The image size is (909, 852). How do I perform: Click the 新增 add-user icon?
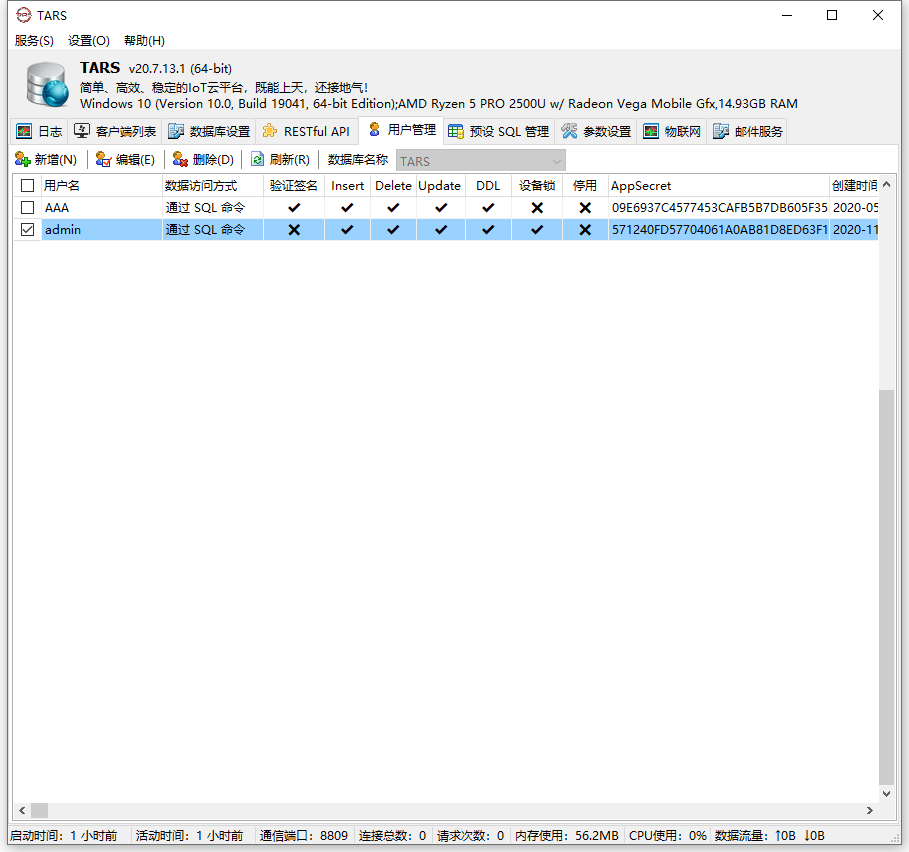[x=23, y=159]
